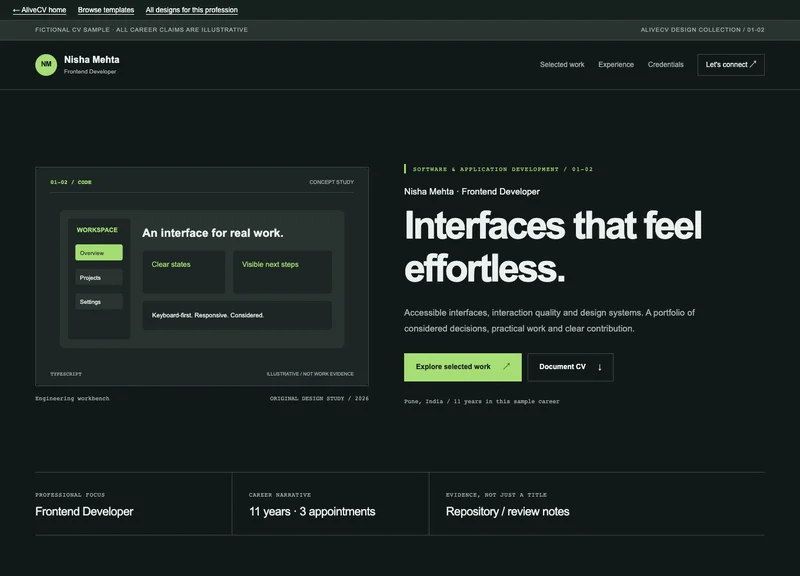Jump to Selected work section
800x576 pixels.
(562, 65)
